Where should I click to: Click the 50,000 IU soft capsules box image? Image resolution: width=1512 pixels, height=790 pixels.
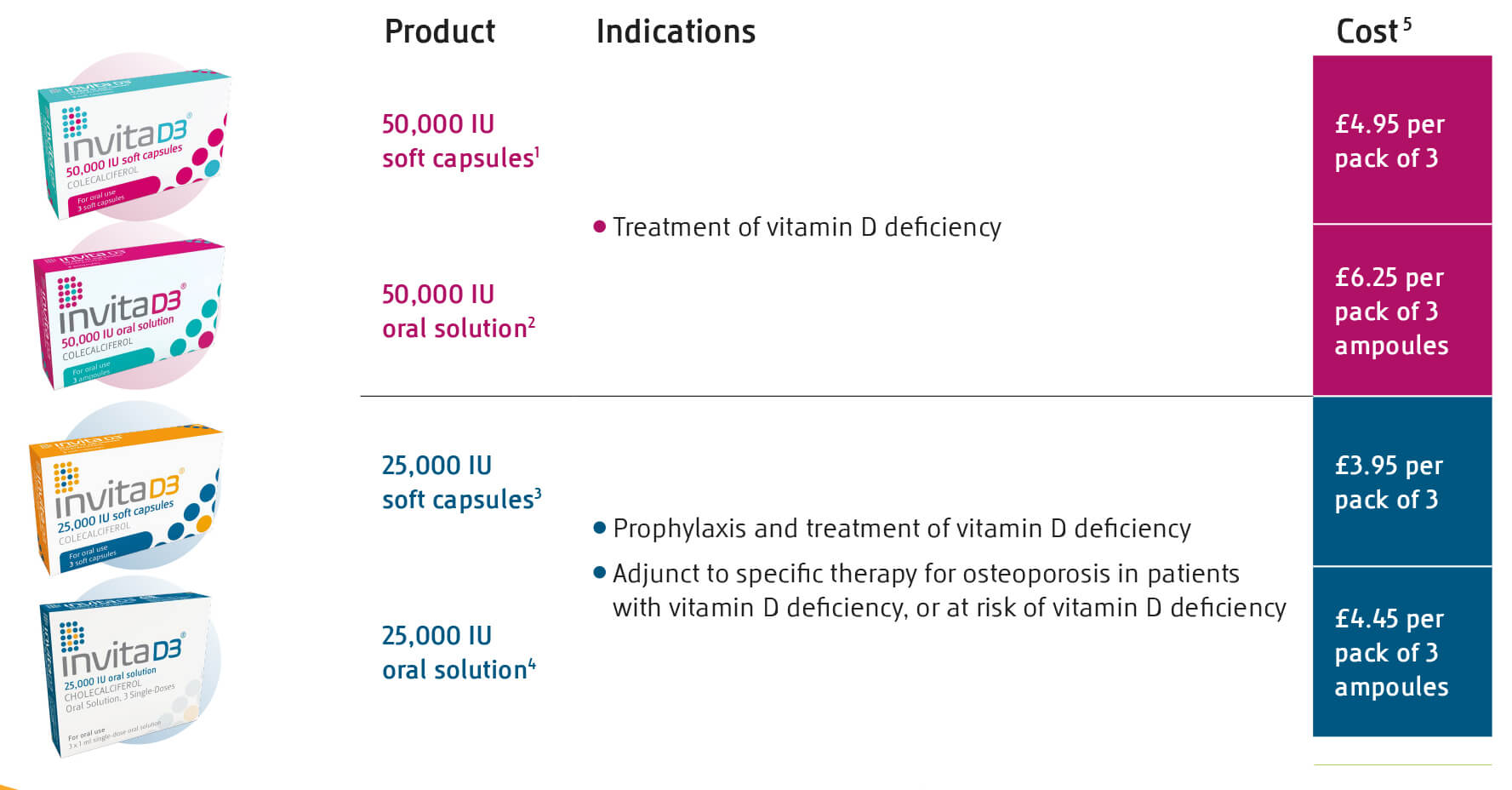(x=134, y=142)
